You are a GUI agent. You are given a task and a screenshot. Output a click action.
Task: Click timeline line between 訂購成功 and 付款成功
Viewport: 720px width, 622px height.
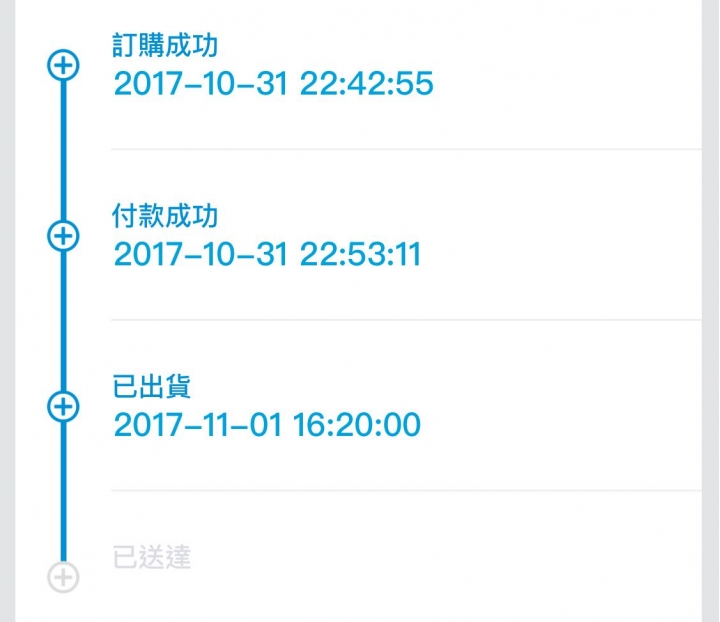pyautogui.click(x=63, y=150)
